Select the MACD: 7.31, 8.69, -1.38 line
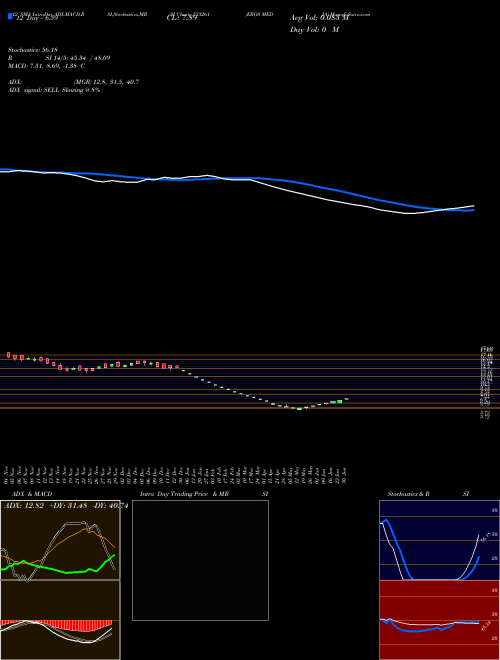500x660 pixels. (46, 66)
